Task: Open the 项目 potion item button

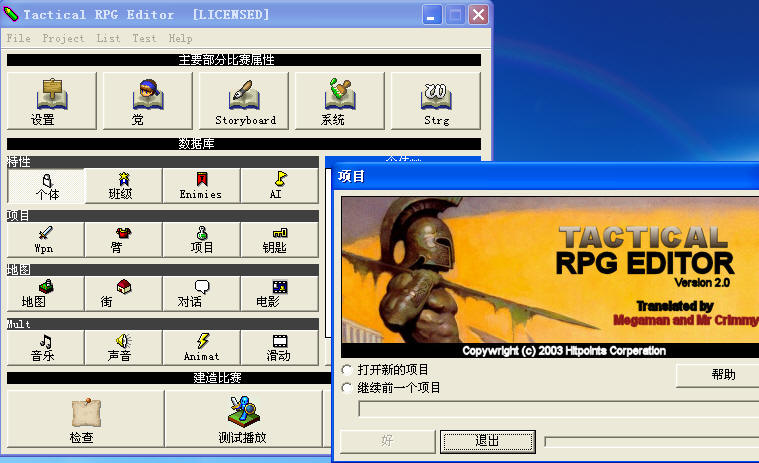Action: click(201, 240)
